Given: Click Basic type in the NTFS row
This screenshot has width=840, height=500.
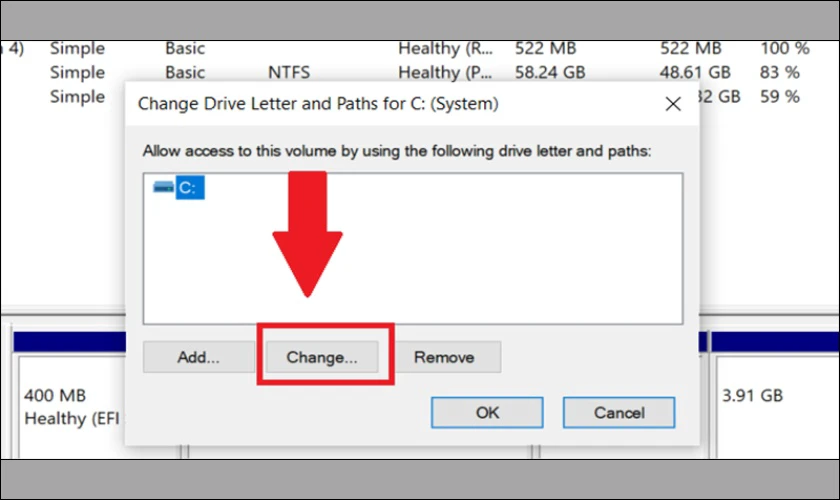Looking at the screenshot, I should pyautogui.click(x=185, y=72).
